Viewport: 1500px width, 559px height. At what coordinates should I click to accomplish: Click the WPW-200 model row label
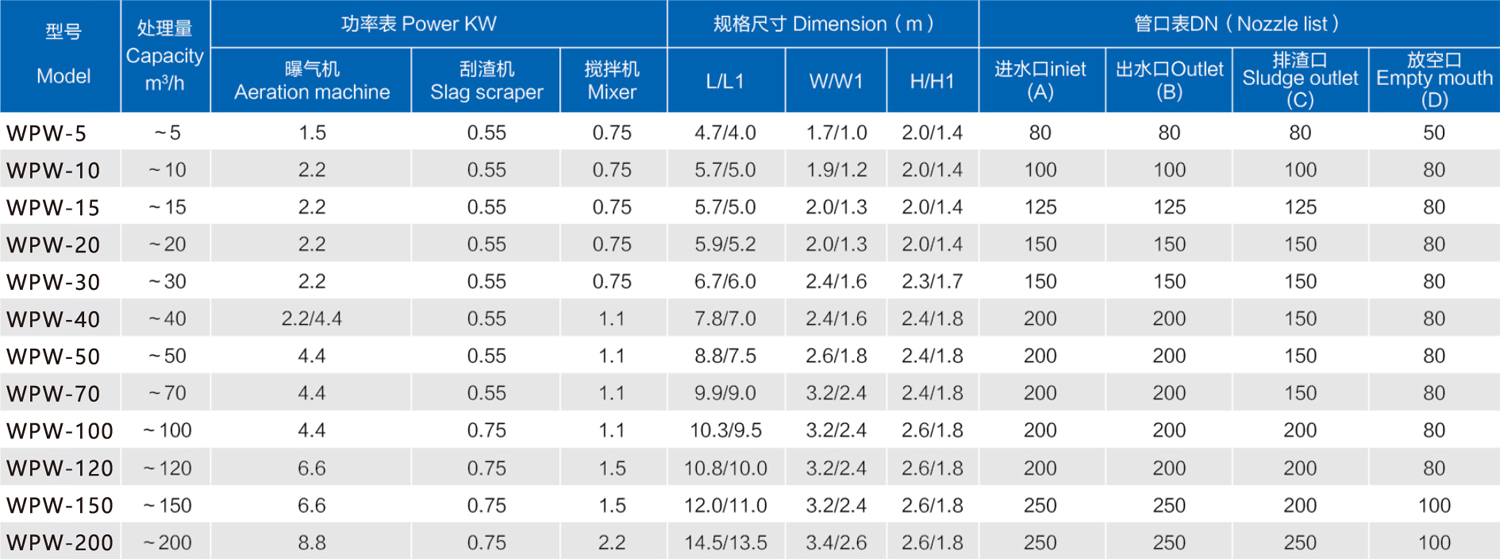60,543
